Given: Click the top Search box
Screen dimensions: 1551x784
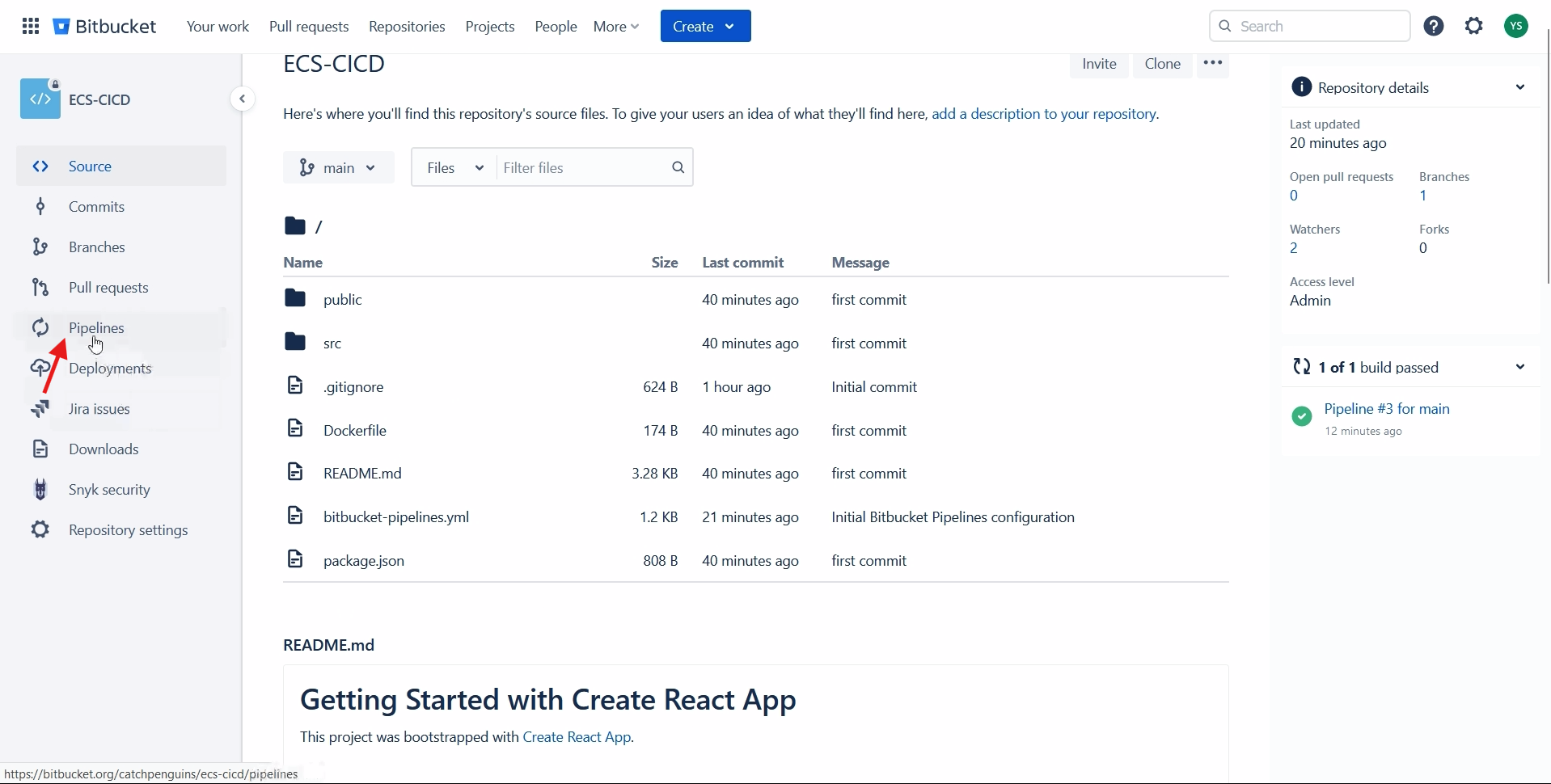Looking at the screenshot, I should click(1309, 26).
